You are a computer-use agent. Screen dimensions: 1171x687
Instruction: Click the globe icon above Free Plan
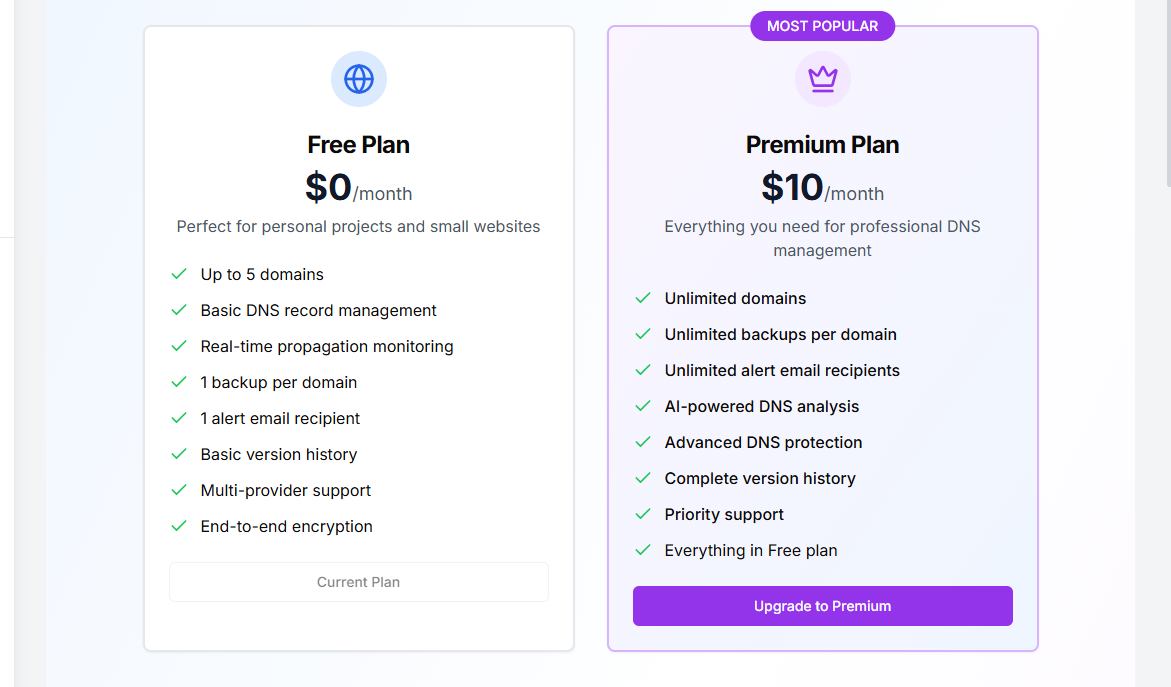[x=358, y=79]
